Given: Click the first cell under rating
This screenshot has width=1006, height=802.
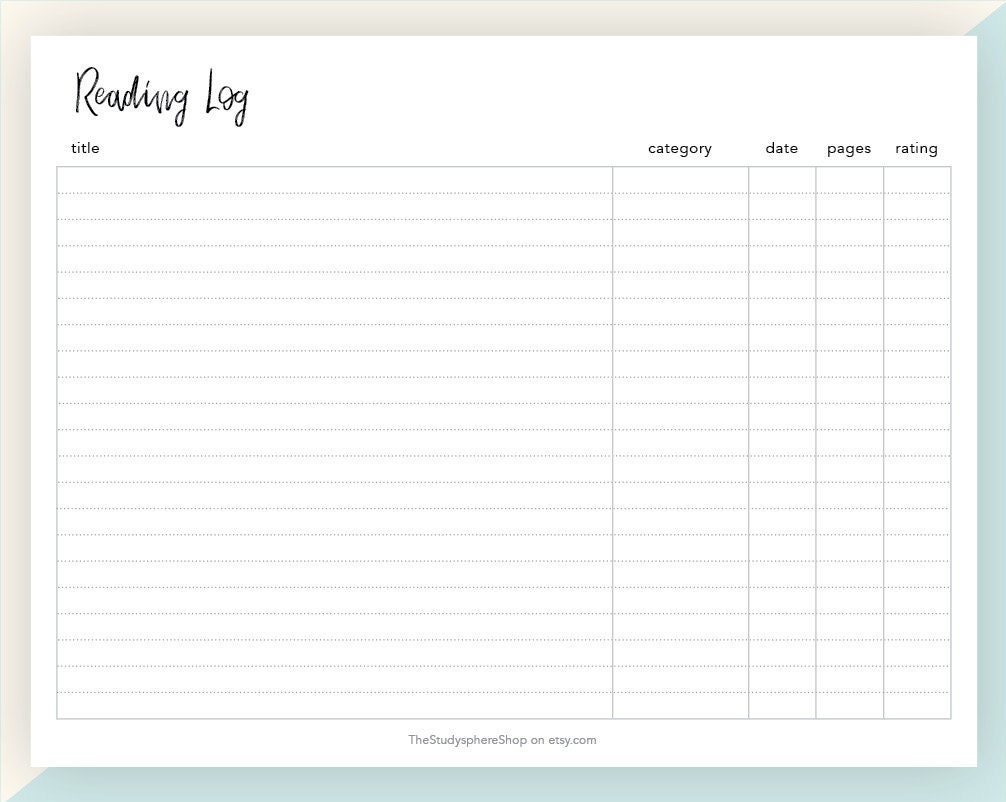Looking at the screenshot, I should pyautogui.click(x=917, y=180).
